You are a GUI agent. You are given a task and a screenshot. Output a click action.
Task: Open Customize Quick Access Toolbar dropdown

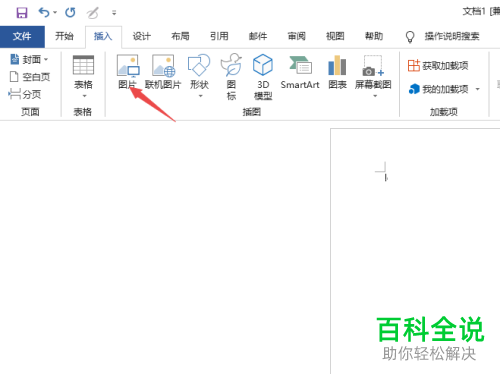(x=114, y=13)
